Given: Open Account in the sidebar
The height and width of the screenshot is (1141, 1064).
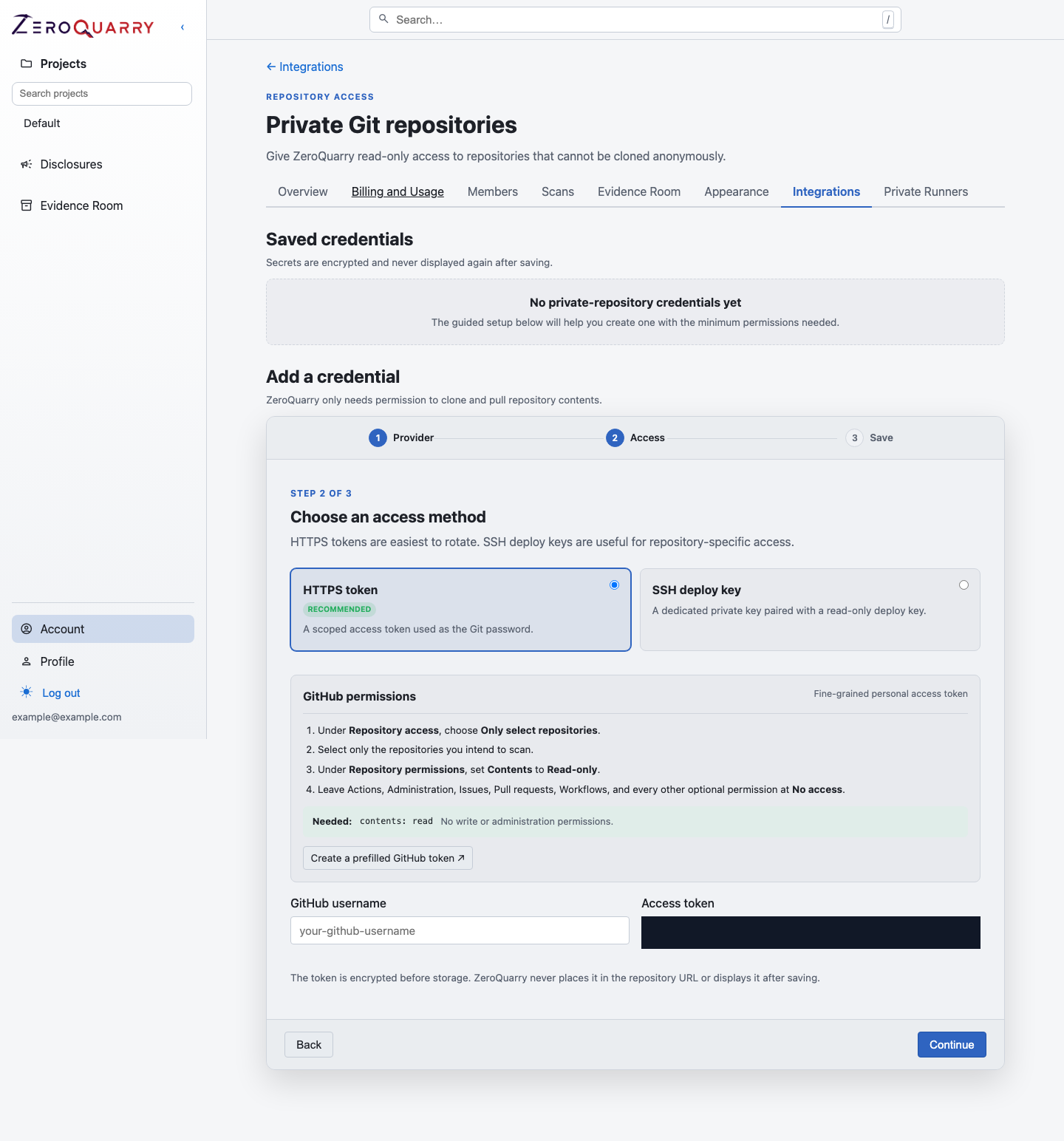Looking at the screenshot, I should click(103, 629).
